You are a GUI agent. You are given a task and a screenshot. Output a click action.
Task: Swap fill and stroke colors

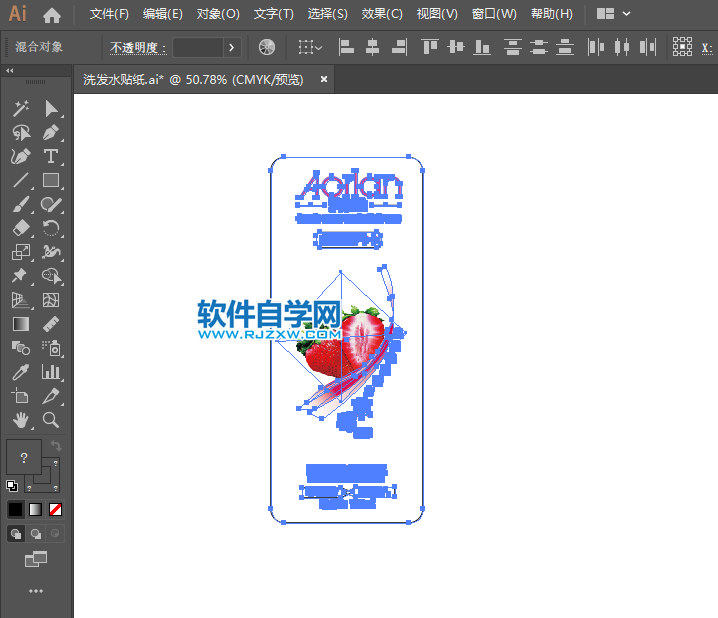(56, 445)
